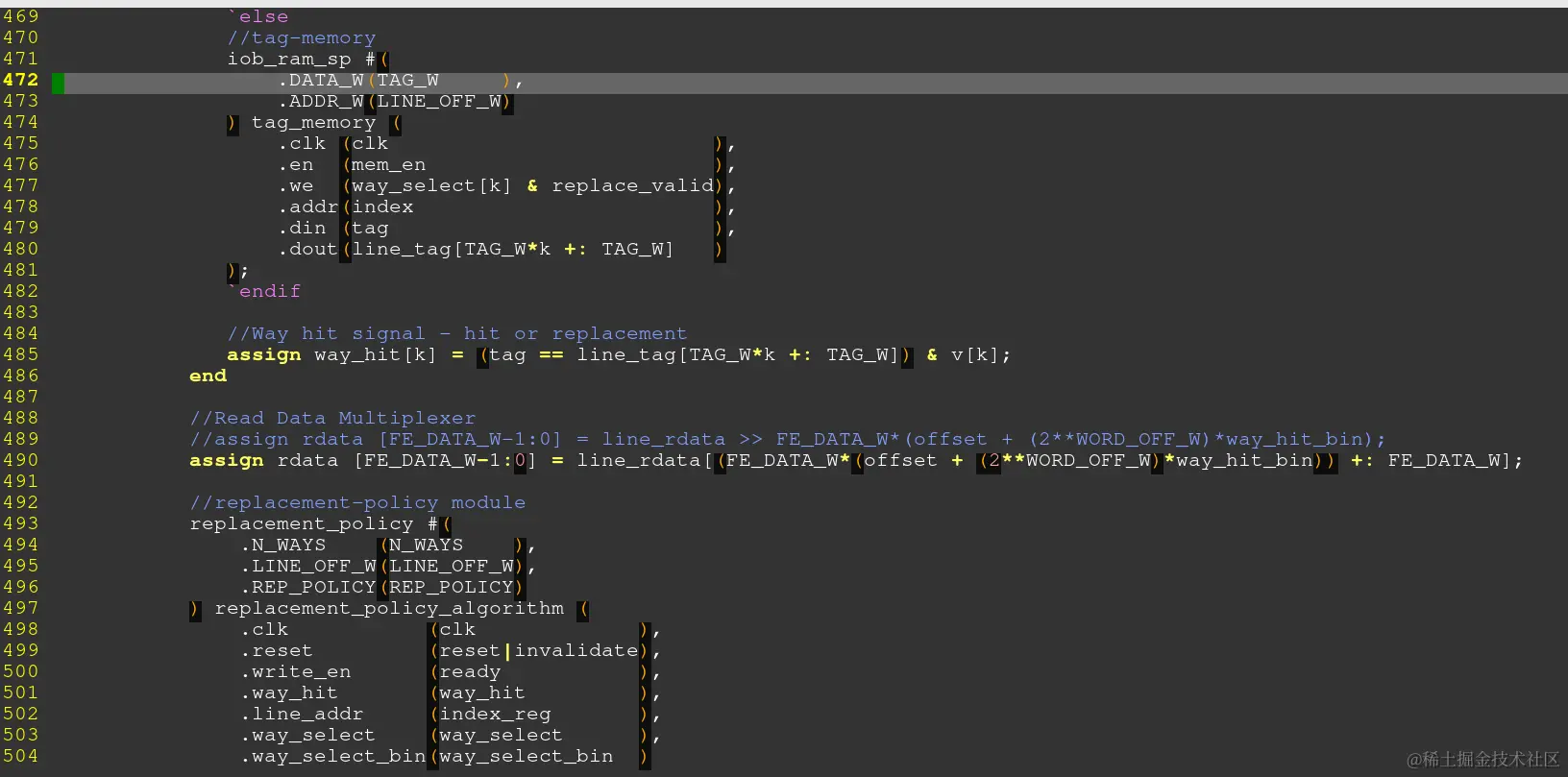1568x777 pixels.
Task: Click the //Read Data Multiplexer comment
Action: 332,418
